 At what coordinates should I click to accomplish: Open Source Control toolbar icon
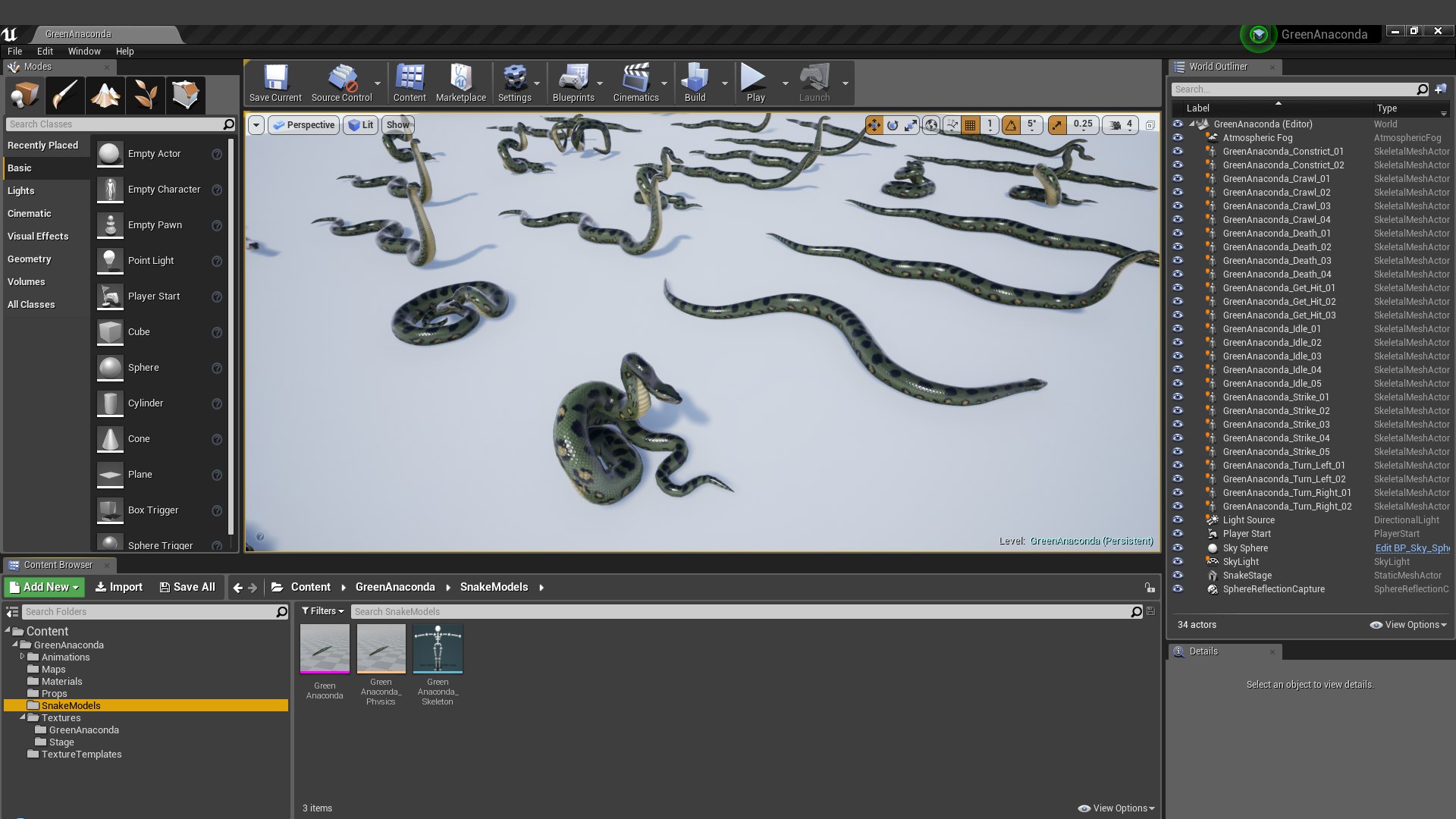pyautogui.click(x=341, y=83)
